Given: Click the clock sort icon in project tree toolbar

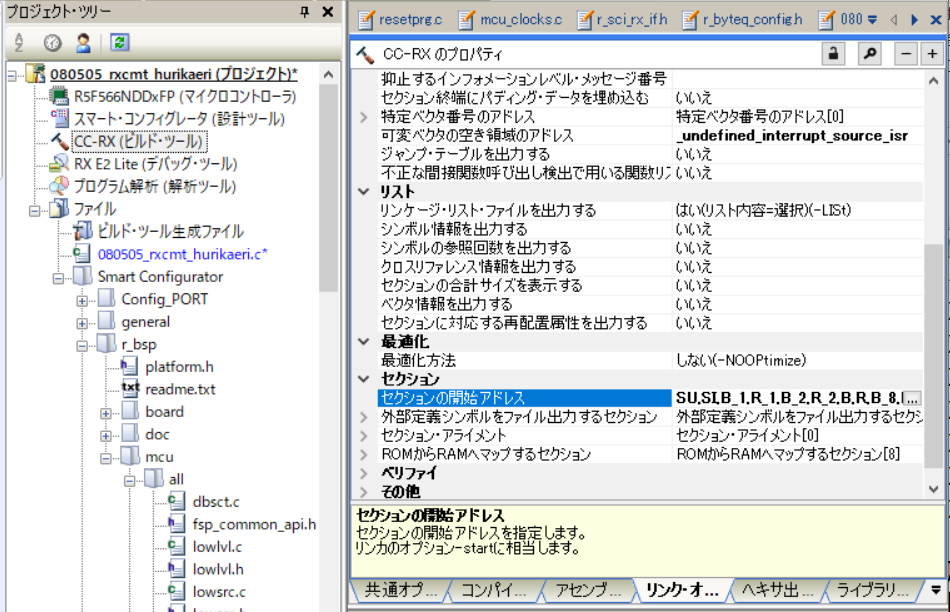Looking at the screenshot, I should 53,42.
